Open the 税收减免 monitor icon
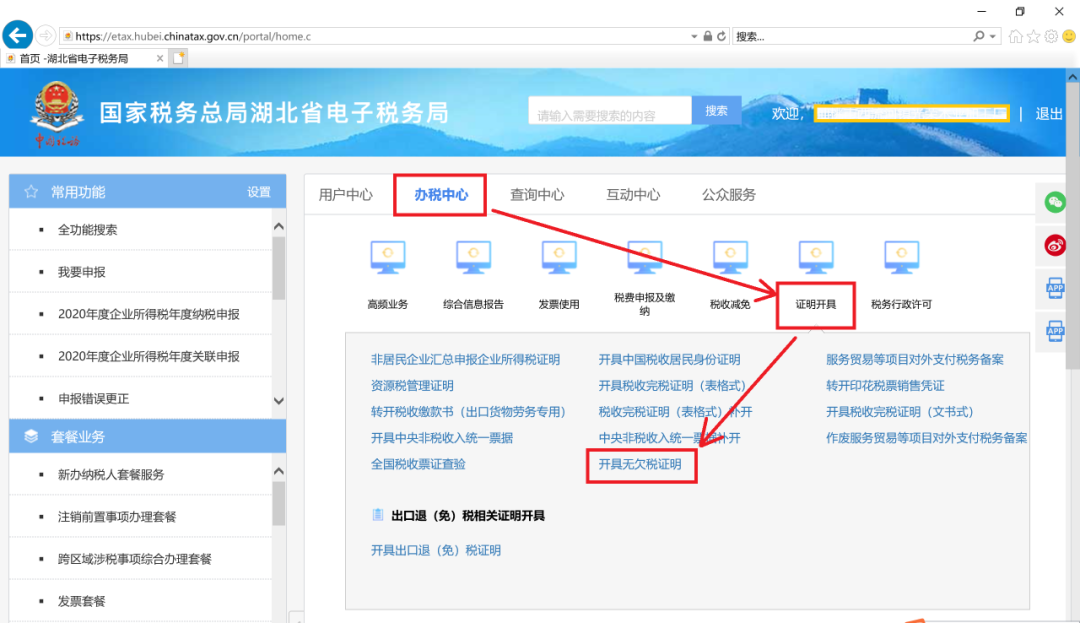1080x623 pixels. (x=730, y=257)
